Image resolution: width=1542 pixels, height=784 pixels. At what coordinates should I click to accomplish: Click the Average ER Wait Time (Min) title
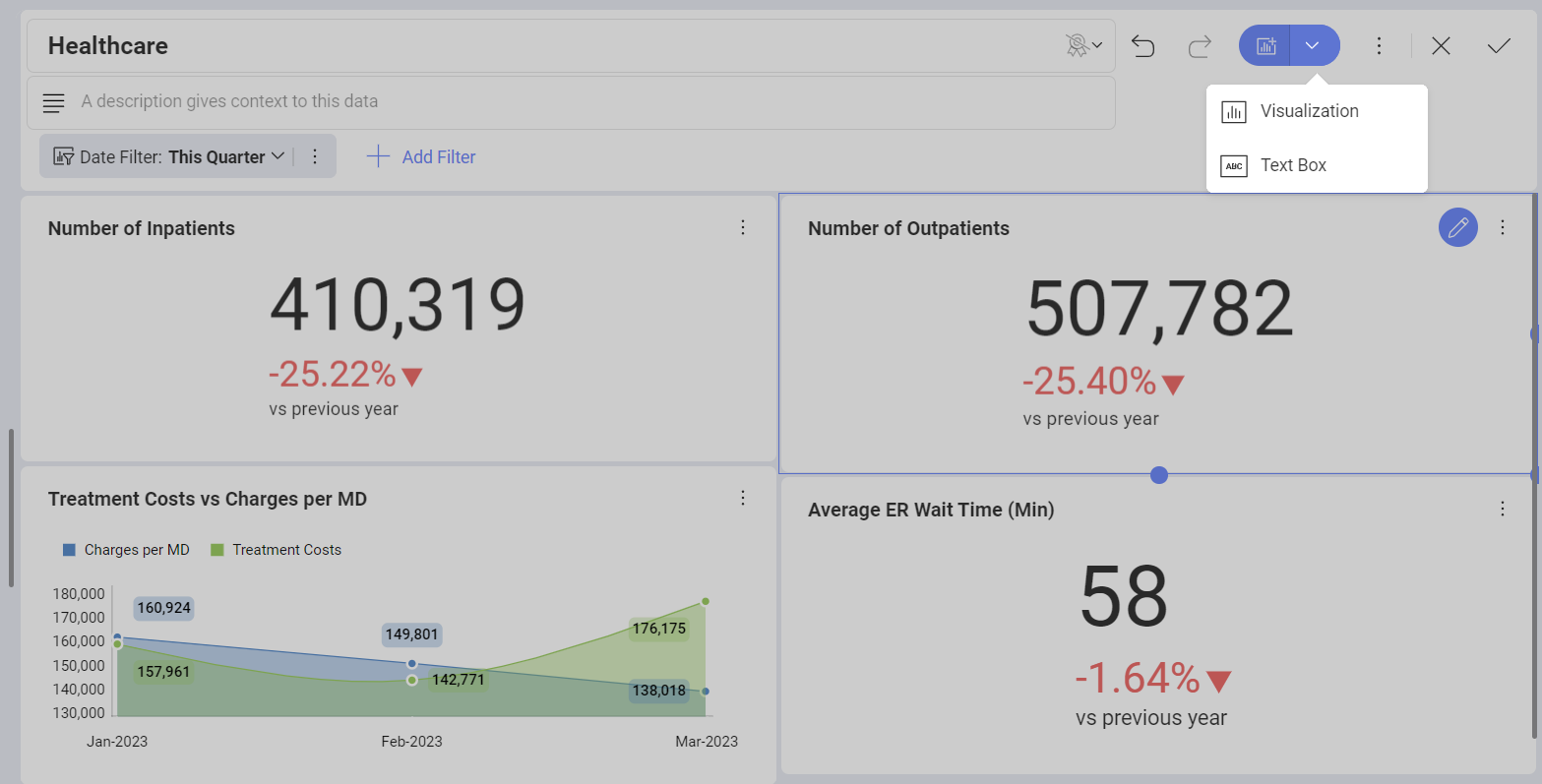click(931, 510)
